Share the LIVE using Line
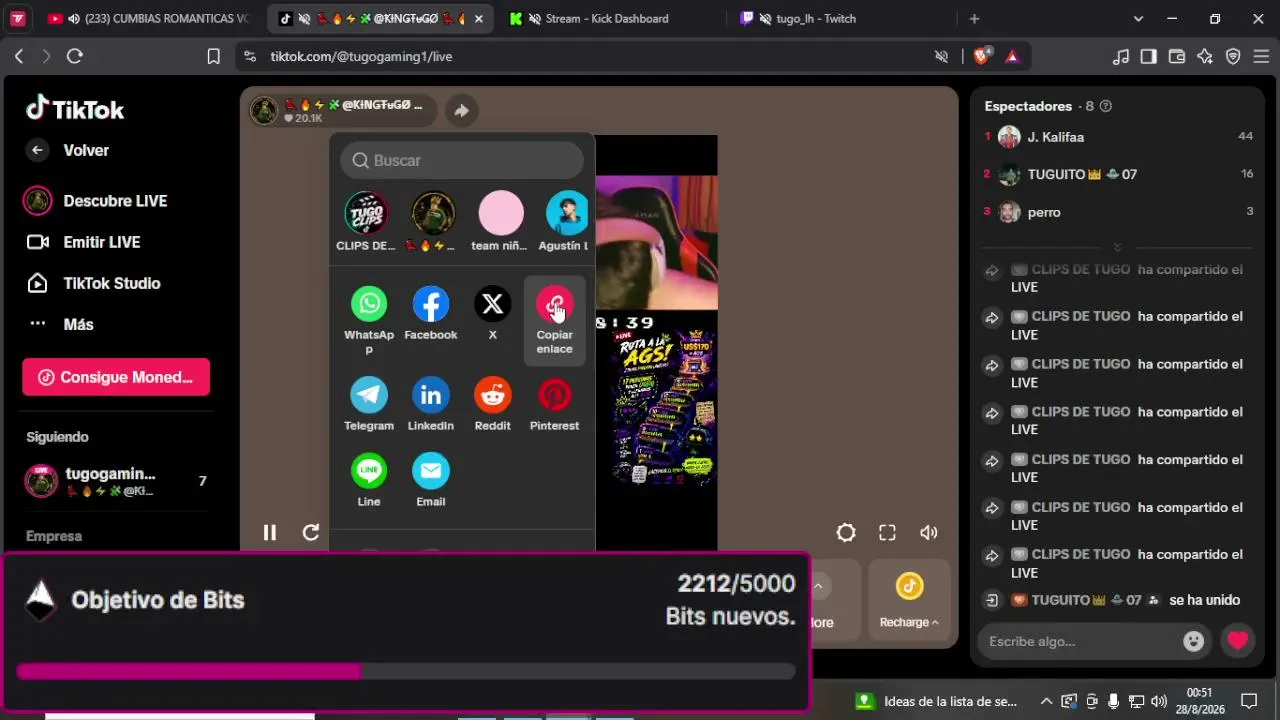Screen dimensions: 1280x720 point(369,480)
